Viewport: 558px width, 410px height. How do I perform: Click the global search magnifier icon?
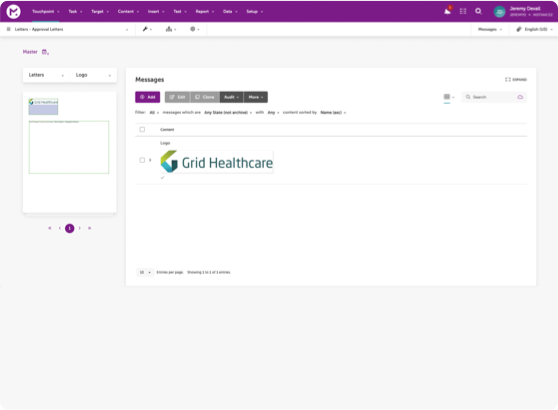pyautogui.click(x=478, y=11)
